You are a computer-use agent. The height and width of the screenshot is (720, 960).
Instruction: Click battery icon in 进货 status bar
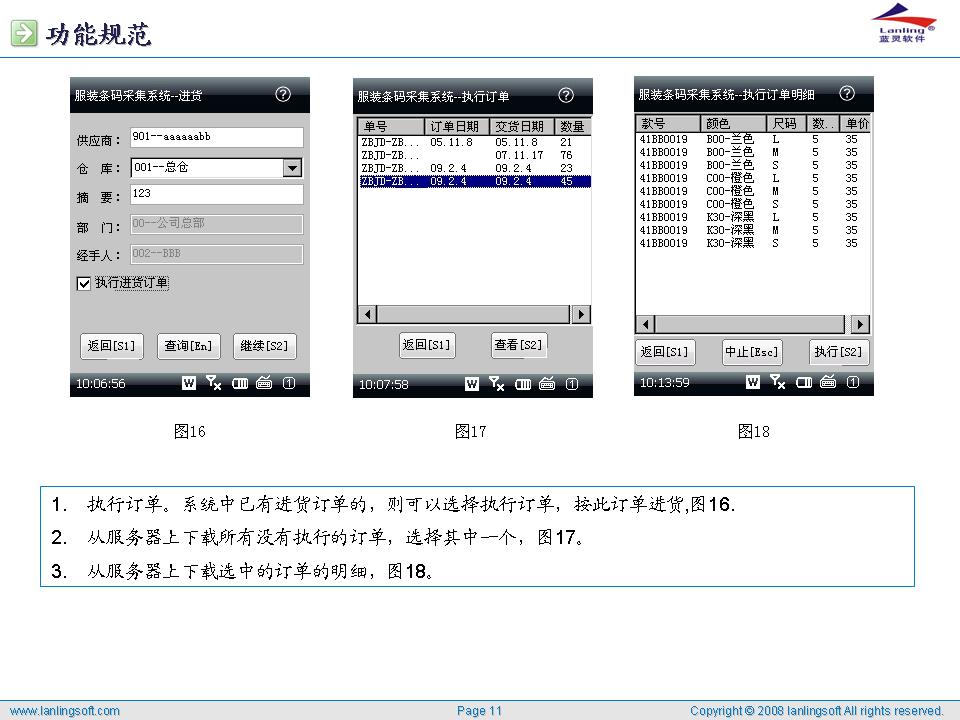click(x=239, y=383)
